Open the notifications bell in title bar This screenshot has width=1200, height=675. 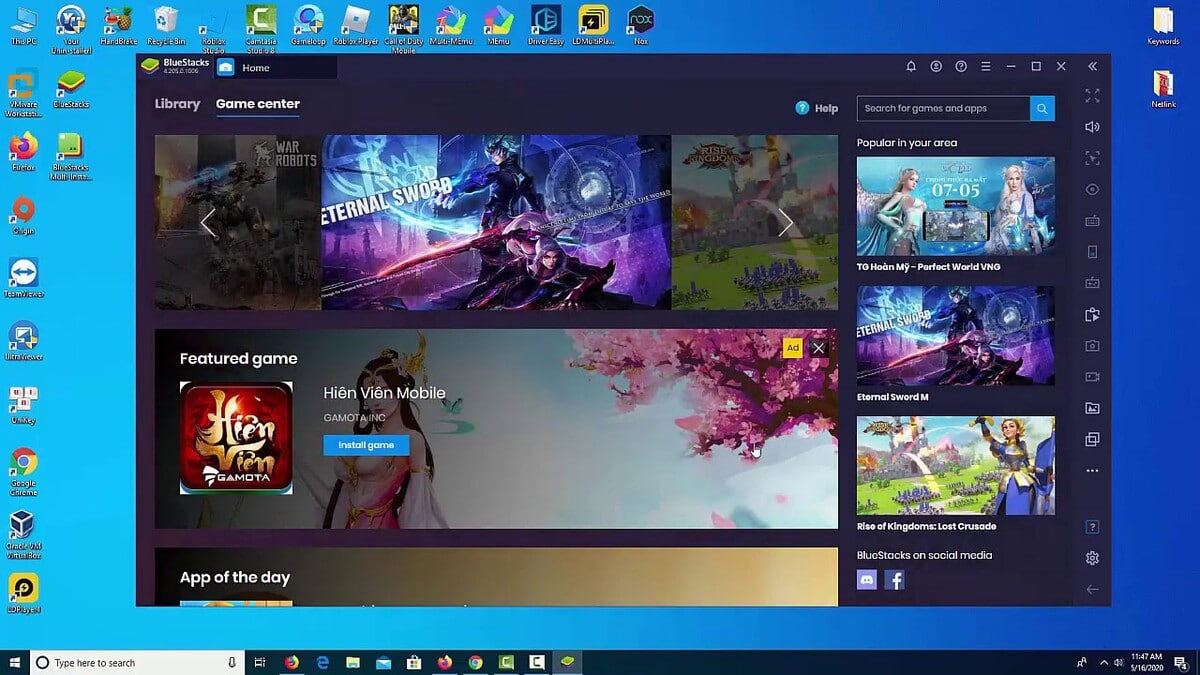pos(910,66)
